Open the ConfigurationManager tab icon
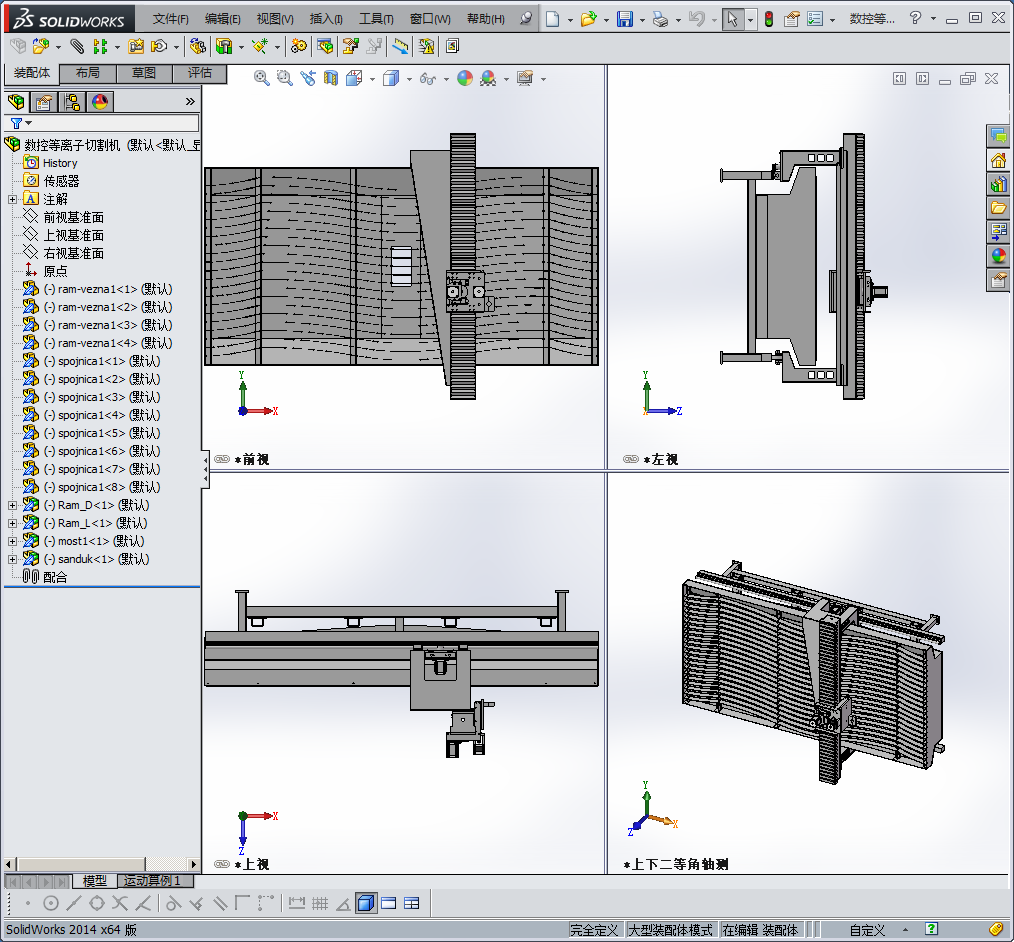Image resolution: width=1014 pixels, height=942 pixels. click(x=71, y=101)
